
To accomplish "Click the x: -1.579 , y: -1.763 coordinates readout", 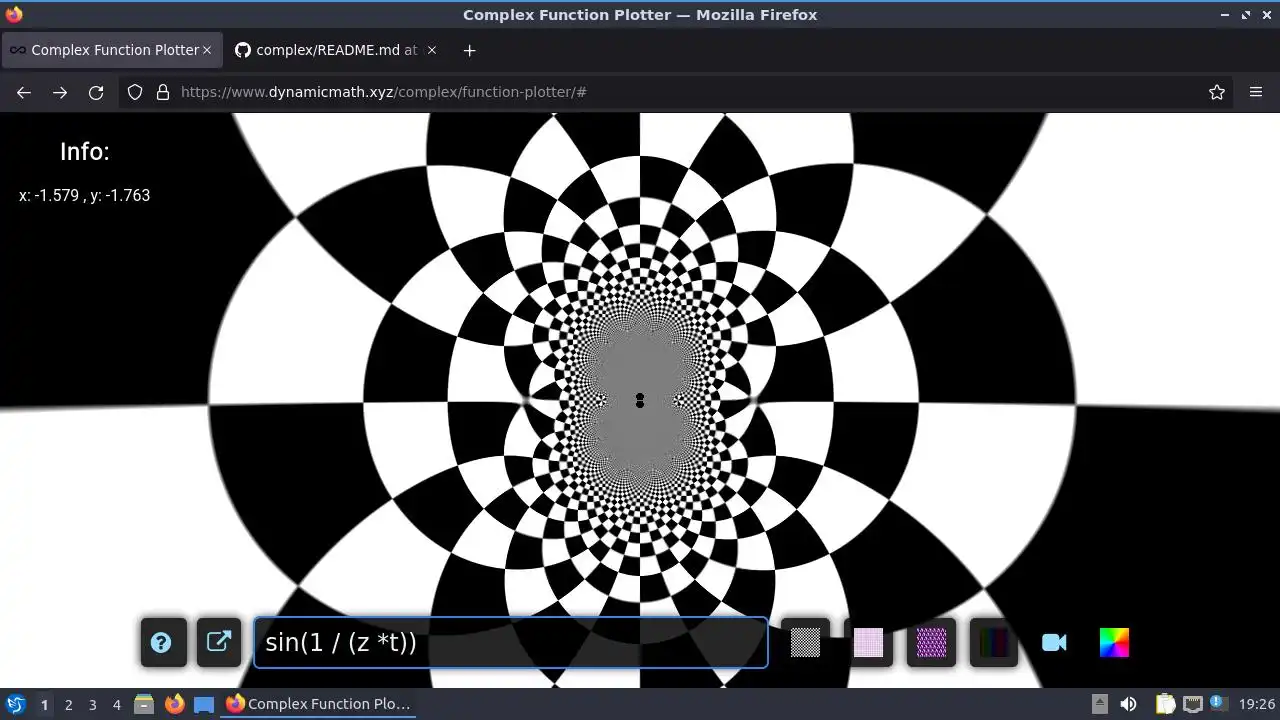I will pyautogui.click(x=84, y=195).
